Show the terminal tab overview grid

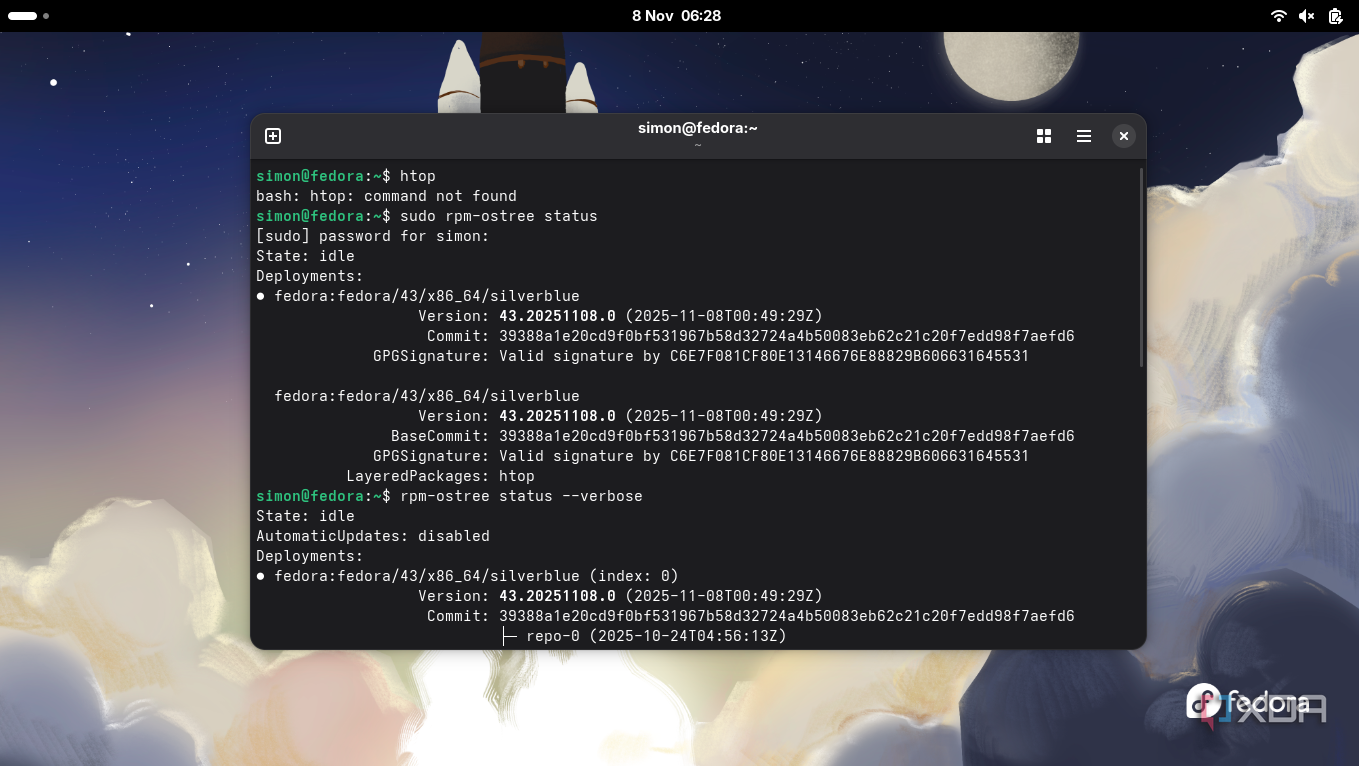[1044, 136]
